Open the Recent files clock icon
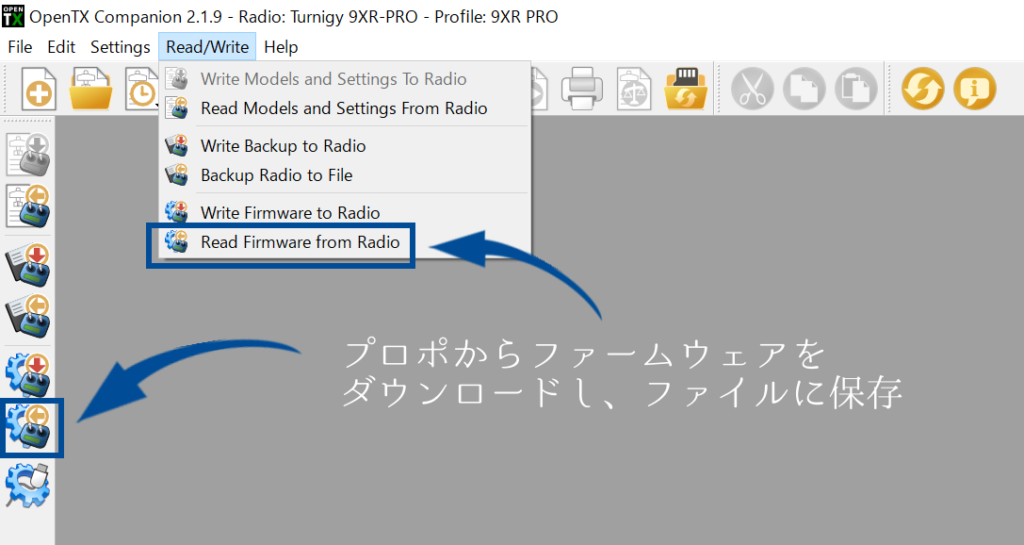This screenshot has height=545, width=1024. 142,89
